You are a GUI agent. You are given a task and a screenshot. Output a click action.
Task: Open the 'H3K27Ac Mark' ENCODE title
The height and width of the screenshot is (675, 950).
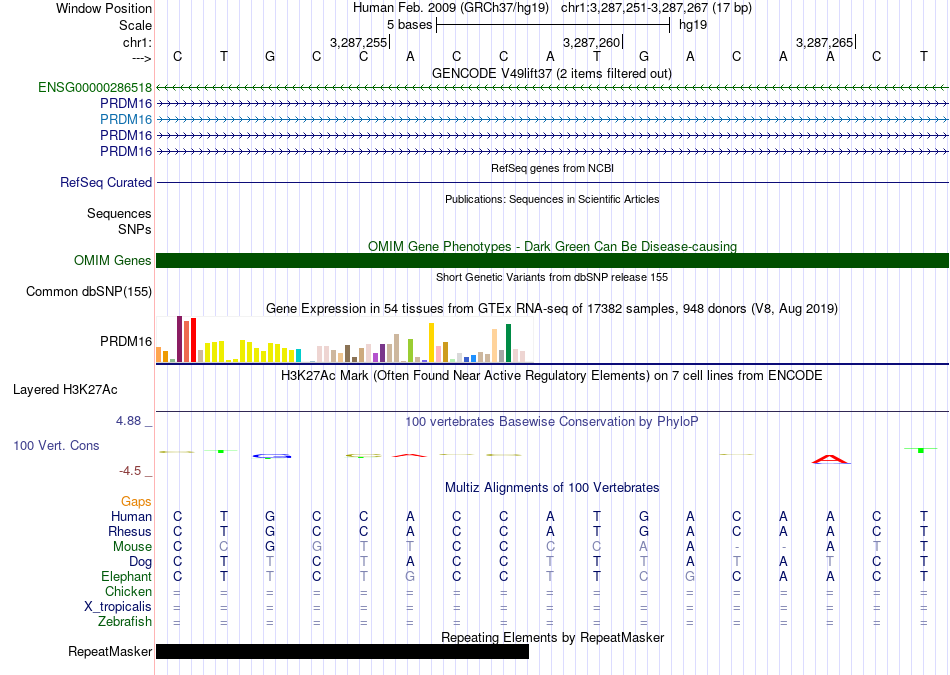click(552, 376)
